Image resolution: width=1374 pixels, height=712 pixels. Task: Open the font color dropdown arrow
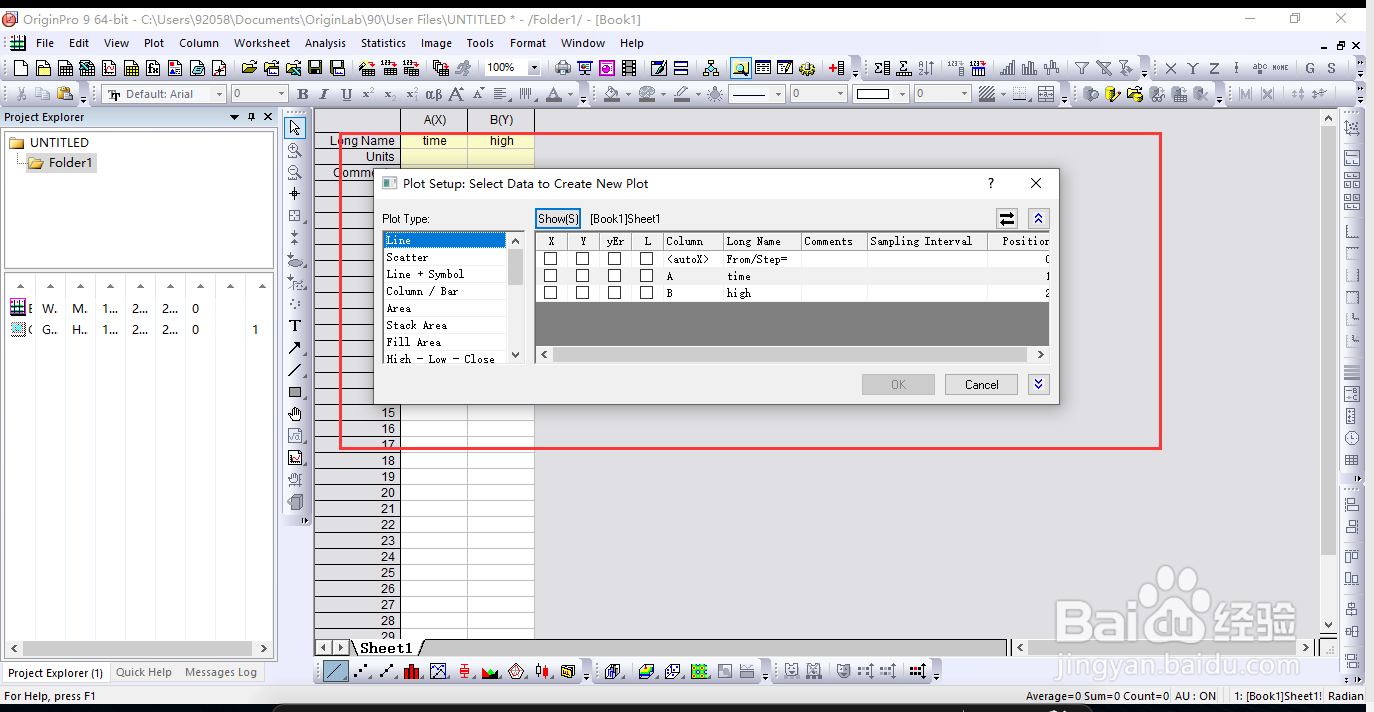[x=571, y=95]
